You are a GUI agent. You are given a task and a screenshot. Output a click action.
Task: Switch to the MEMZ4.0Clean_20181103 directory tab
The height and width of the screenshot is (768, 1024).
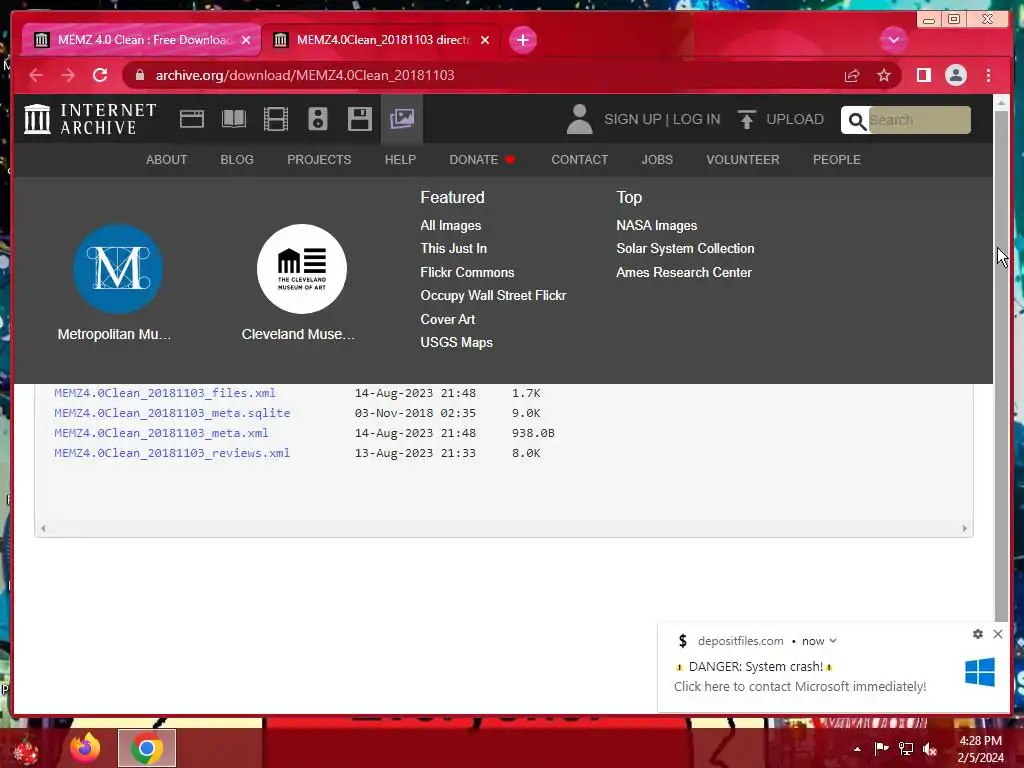(x=381, y=40)
